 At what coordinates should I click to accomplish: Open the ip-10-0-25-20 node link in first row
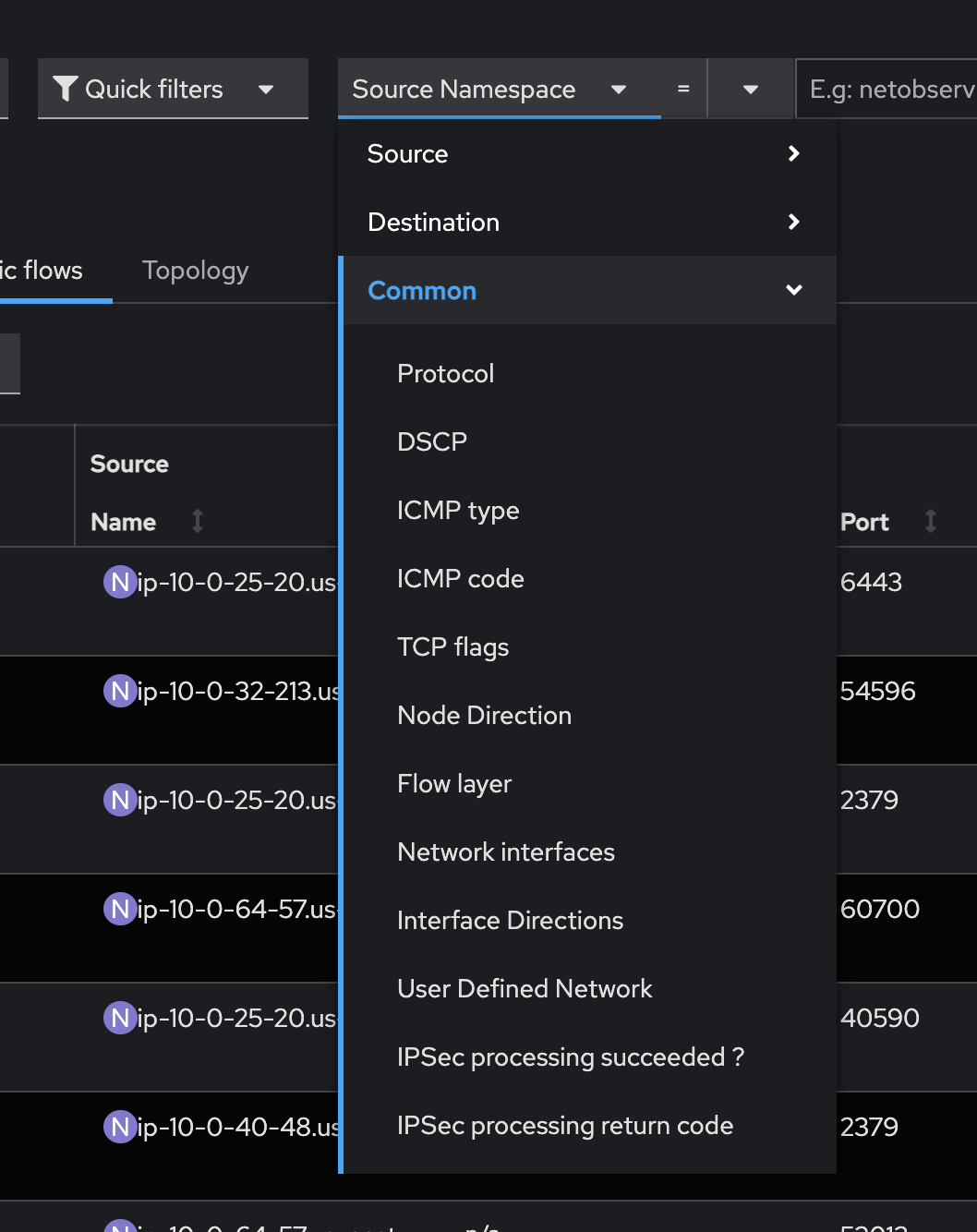(x=236, y=582)
